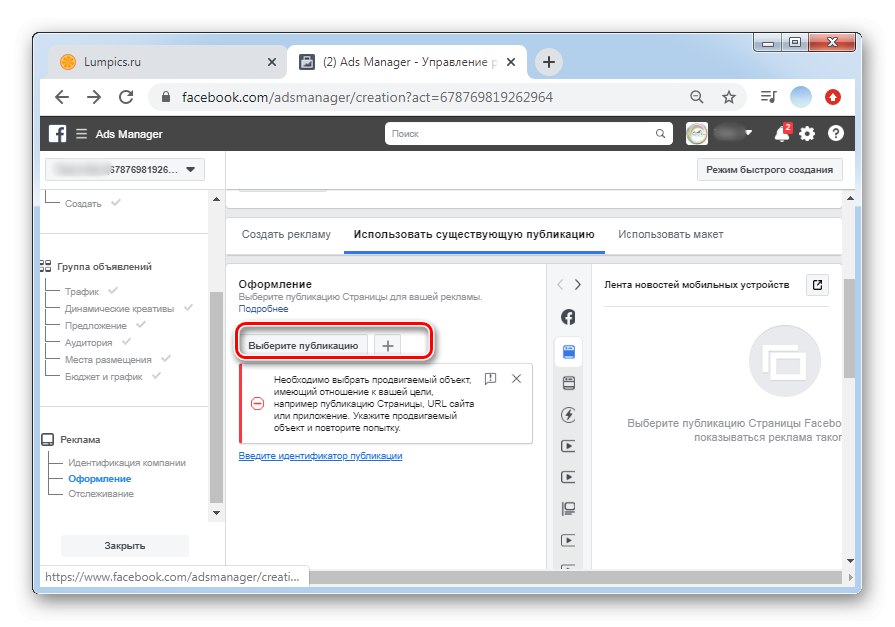Image resolution: width=895 pixels, height=627 pixels.
Task: Select Использовать существующую публикацию tab
Action: [474, 234]
